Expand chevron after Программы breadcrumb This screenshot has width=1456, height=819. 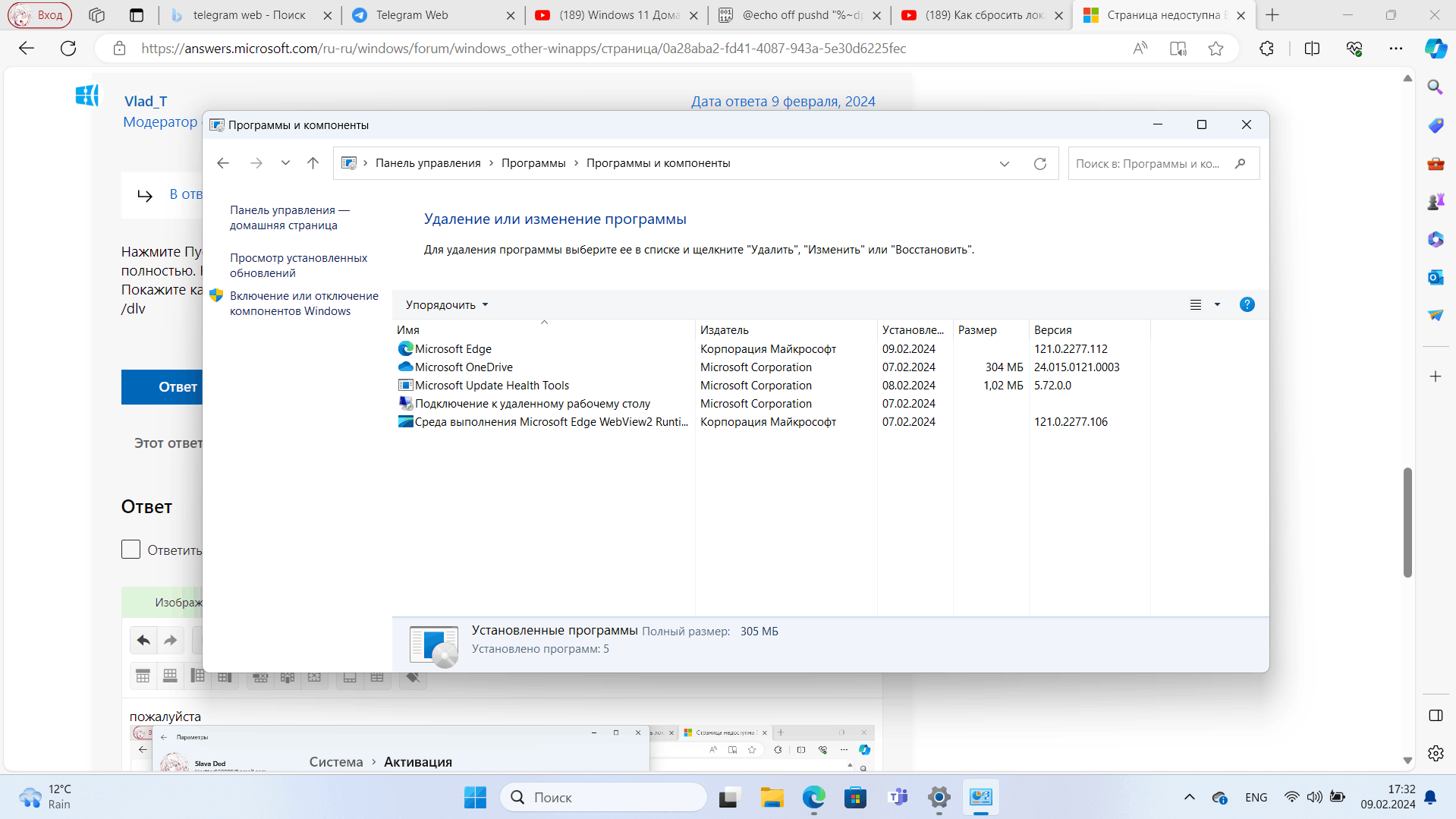(576, 163)
